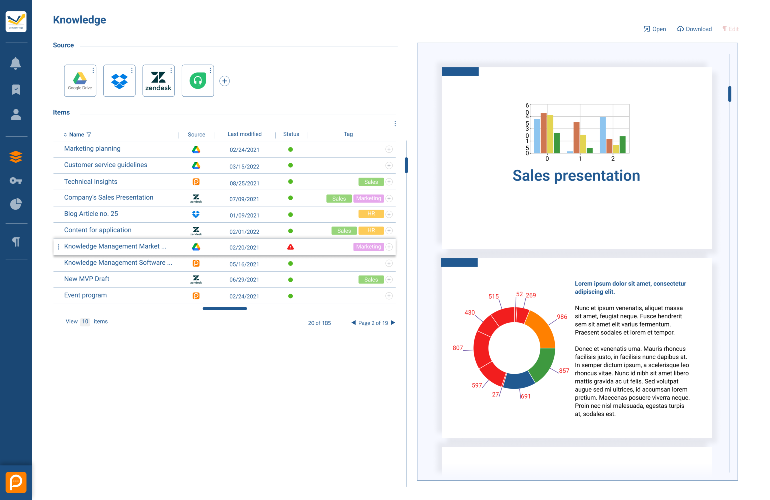Screen dimensions: 770x500
Task: Open drag handle menu on Knowledge Management Market row
Action: (58, 247)
